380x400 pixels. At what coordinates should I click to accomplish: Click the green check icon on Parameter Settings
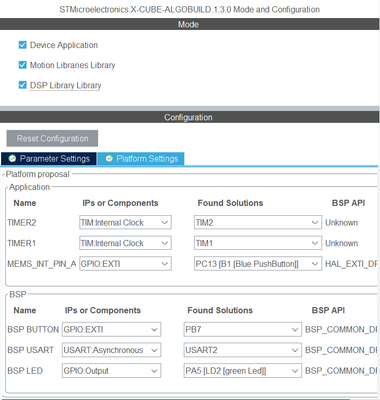tap(12, 159)
